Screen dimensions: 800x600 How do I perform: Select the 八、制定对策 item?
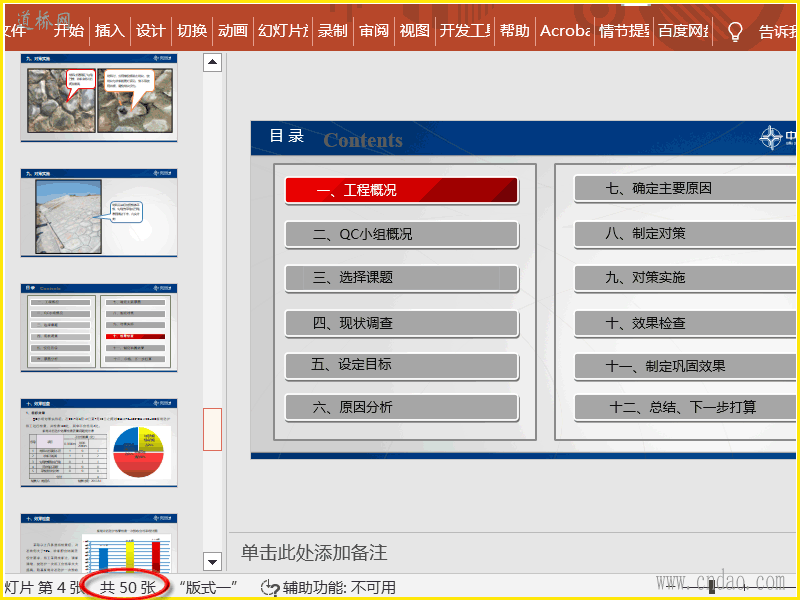[685, 234]
